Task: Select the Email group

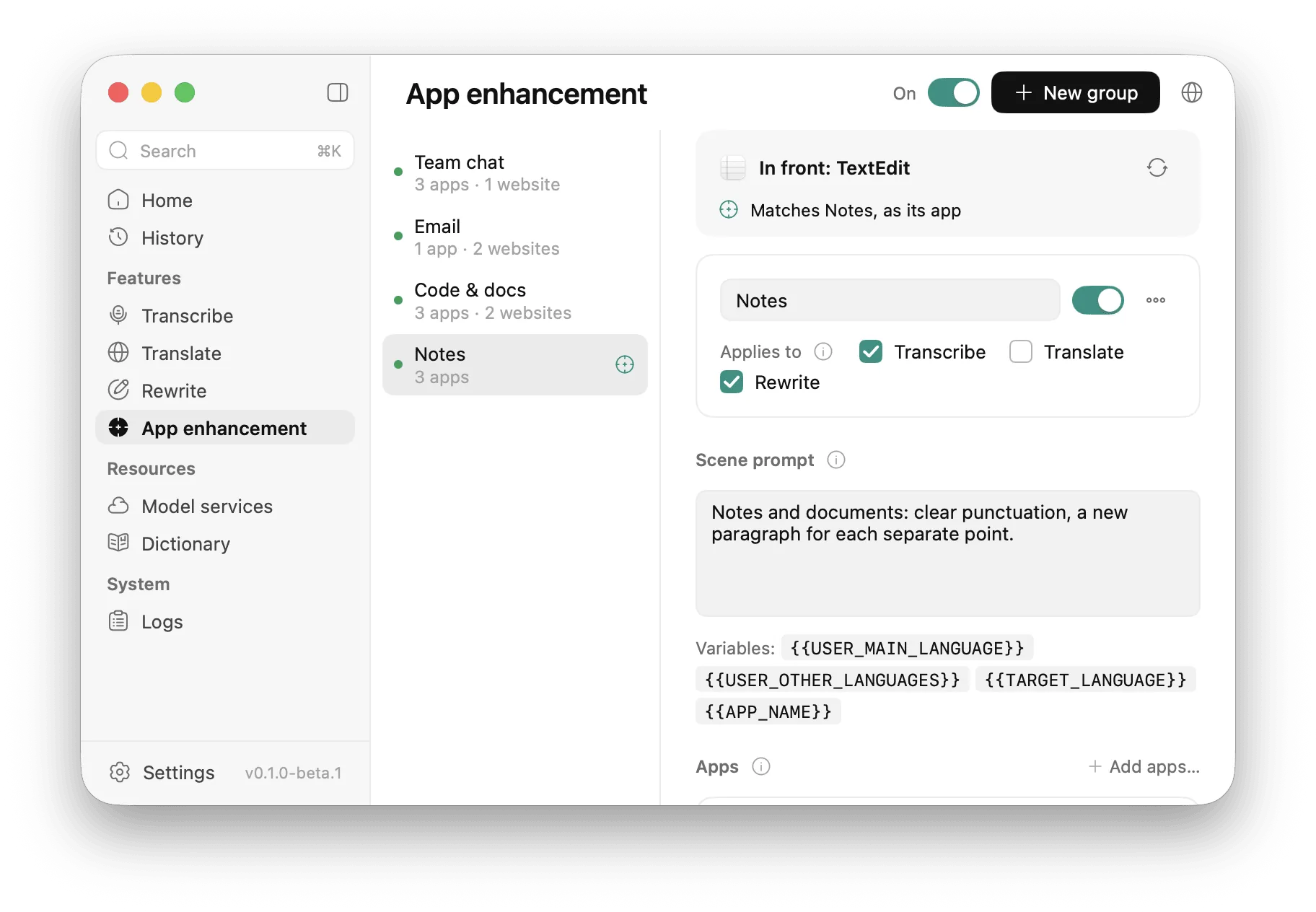Action: point(515,237)
